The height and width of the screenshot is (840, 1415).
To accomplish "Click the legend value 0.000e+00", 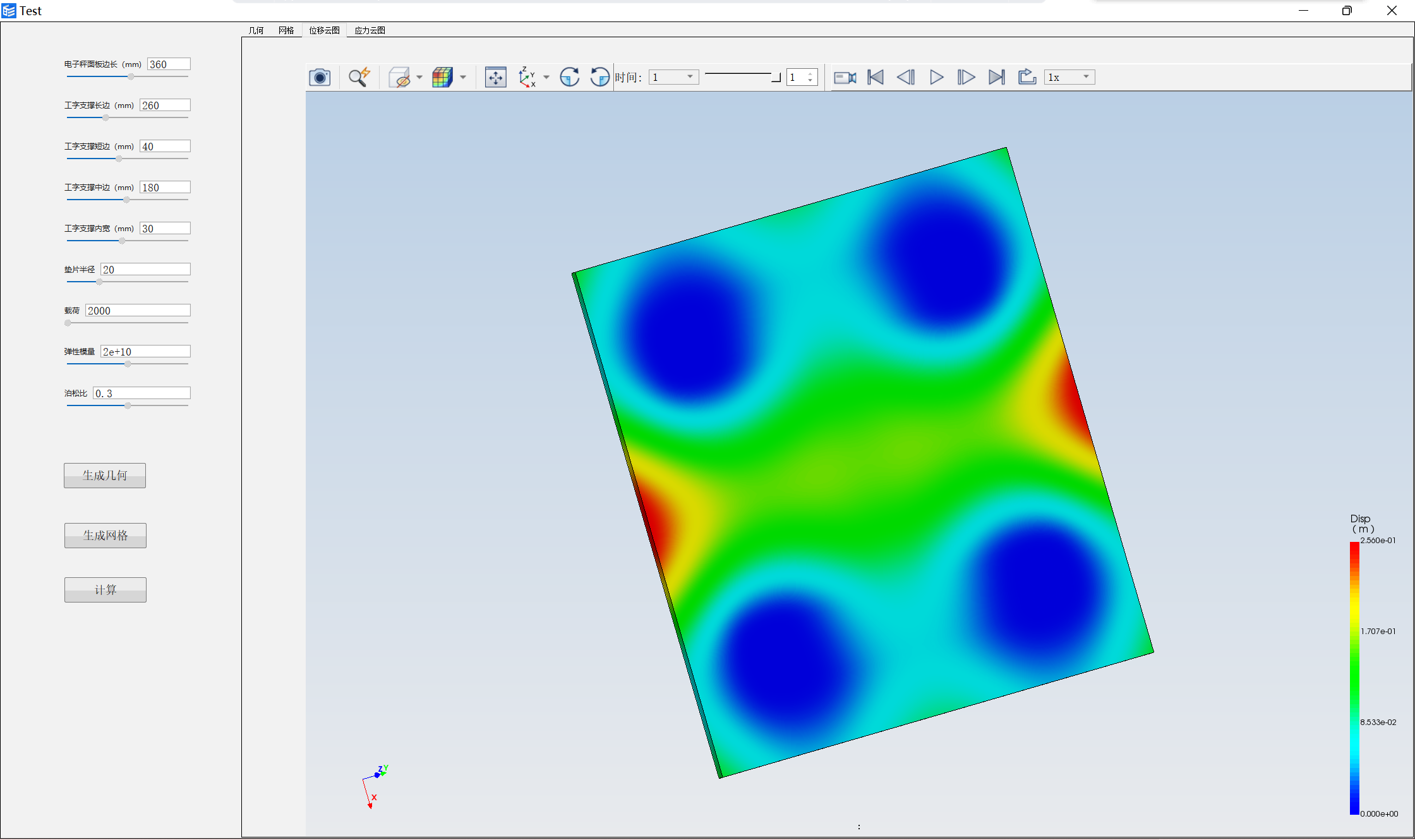I will click(x=1379, y=814).
